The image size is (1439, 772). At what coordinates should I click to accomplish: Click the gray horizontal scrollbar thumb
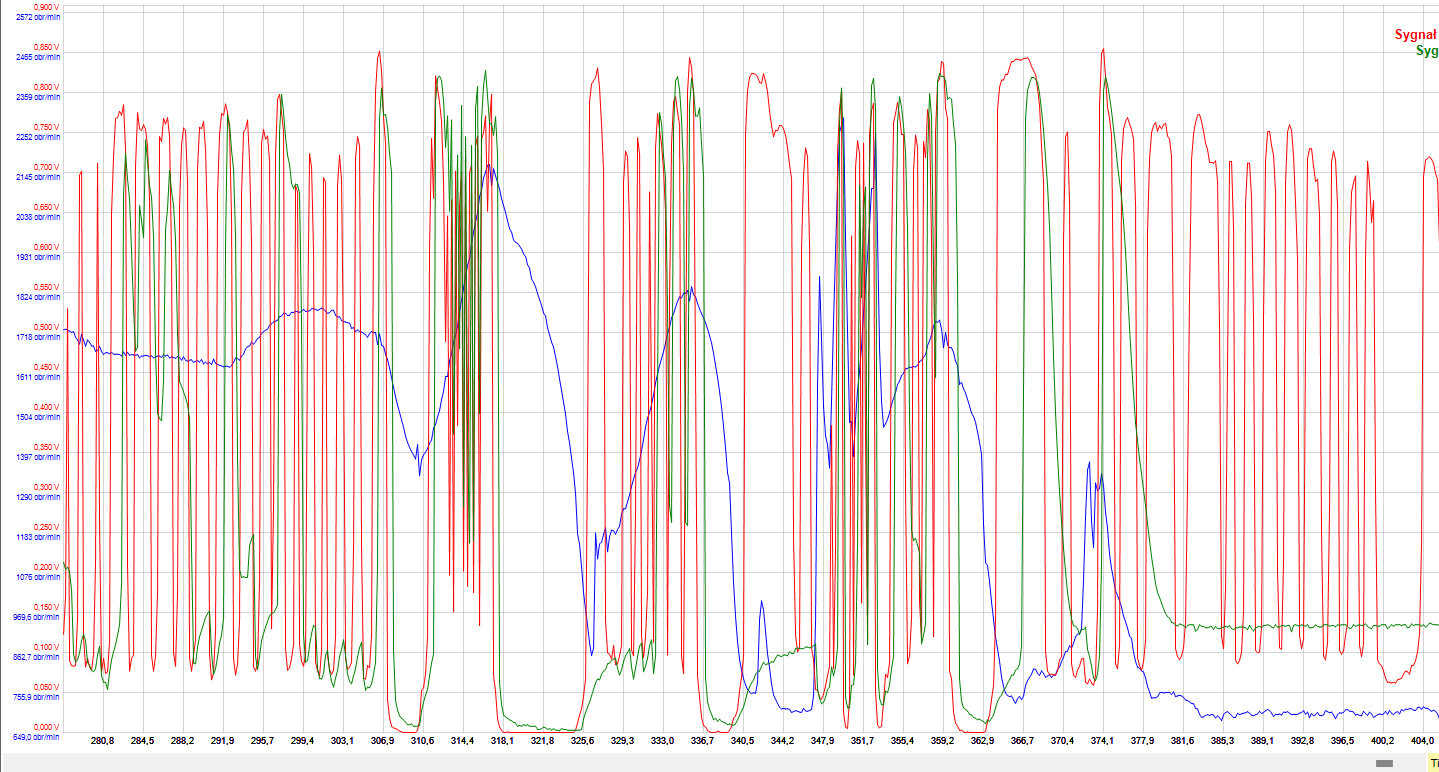pos(1384,763)
